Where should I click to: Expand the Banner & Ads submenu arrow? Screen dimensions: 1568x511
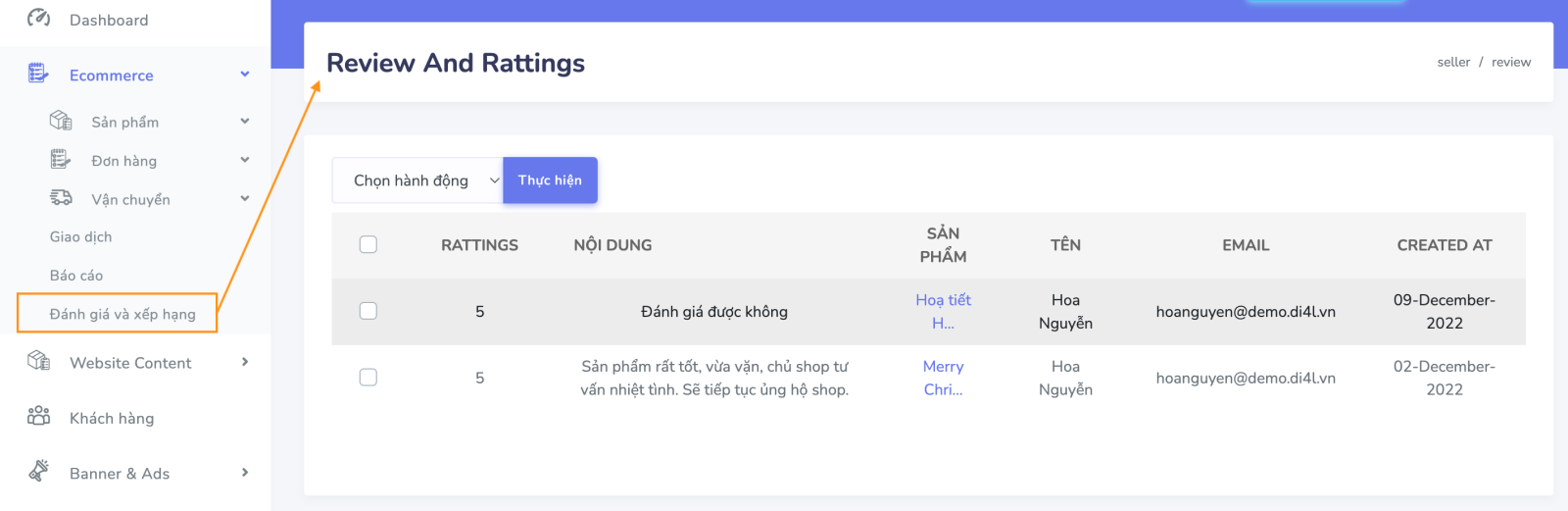coord(245,473)
